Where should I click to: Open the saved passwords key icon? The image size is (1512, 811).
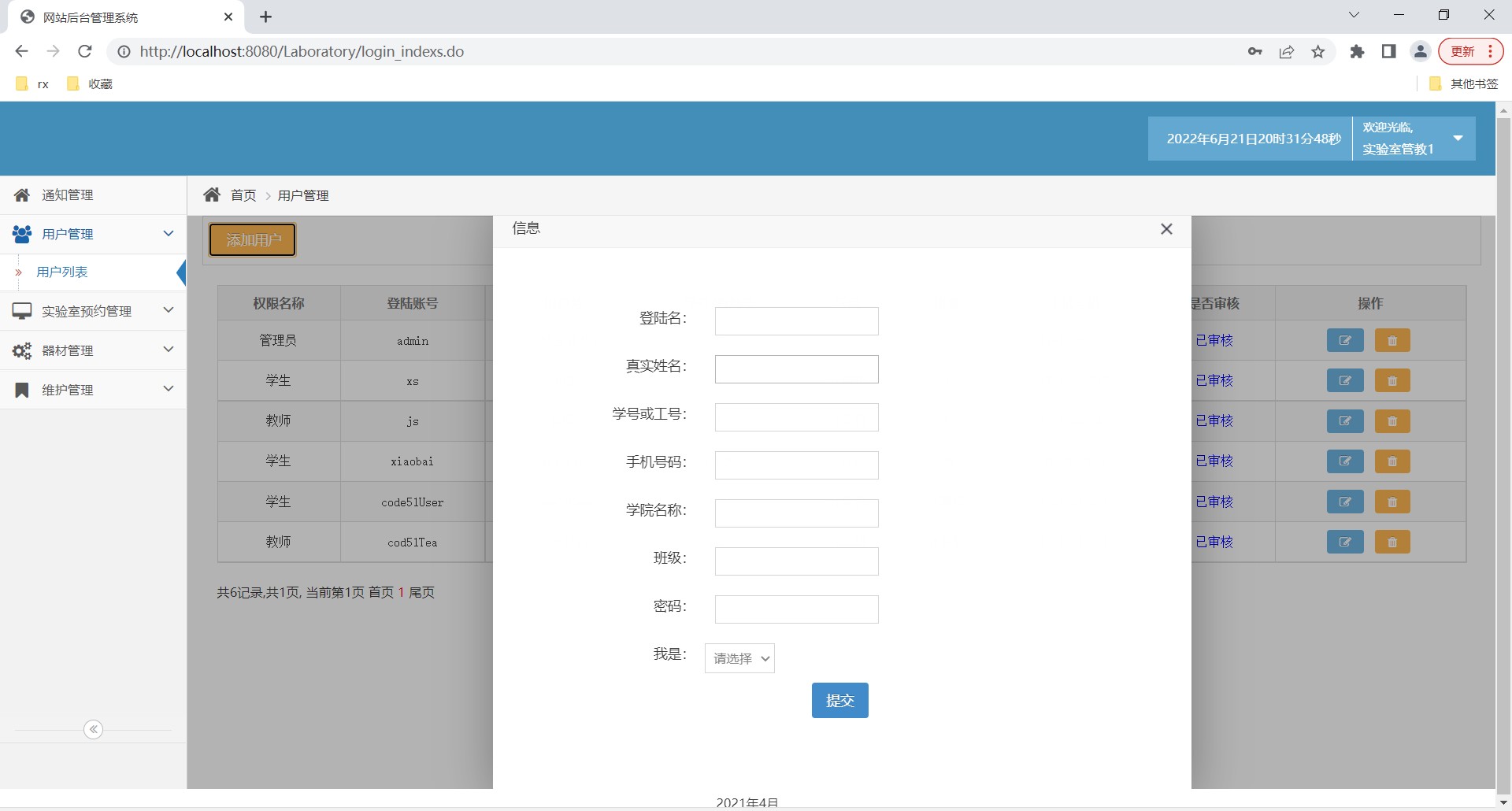1255,52
